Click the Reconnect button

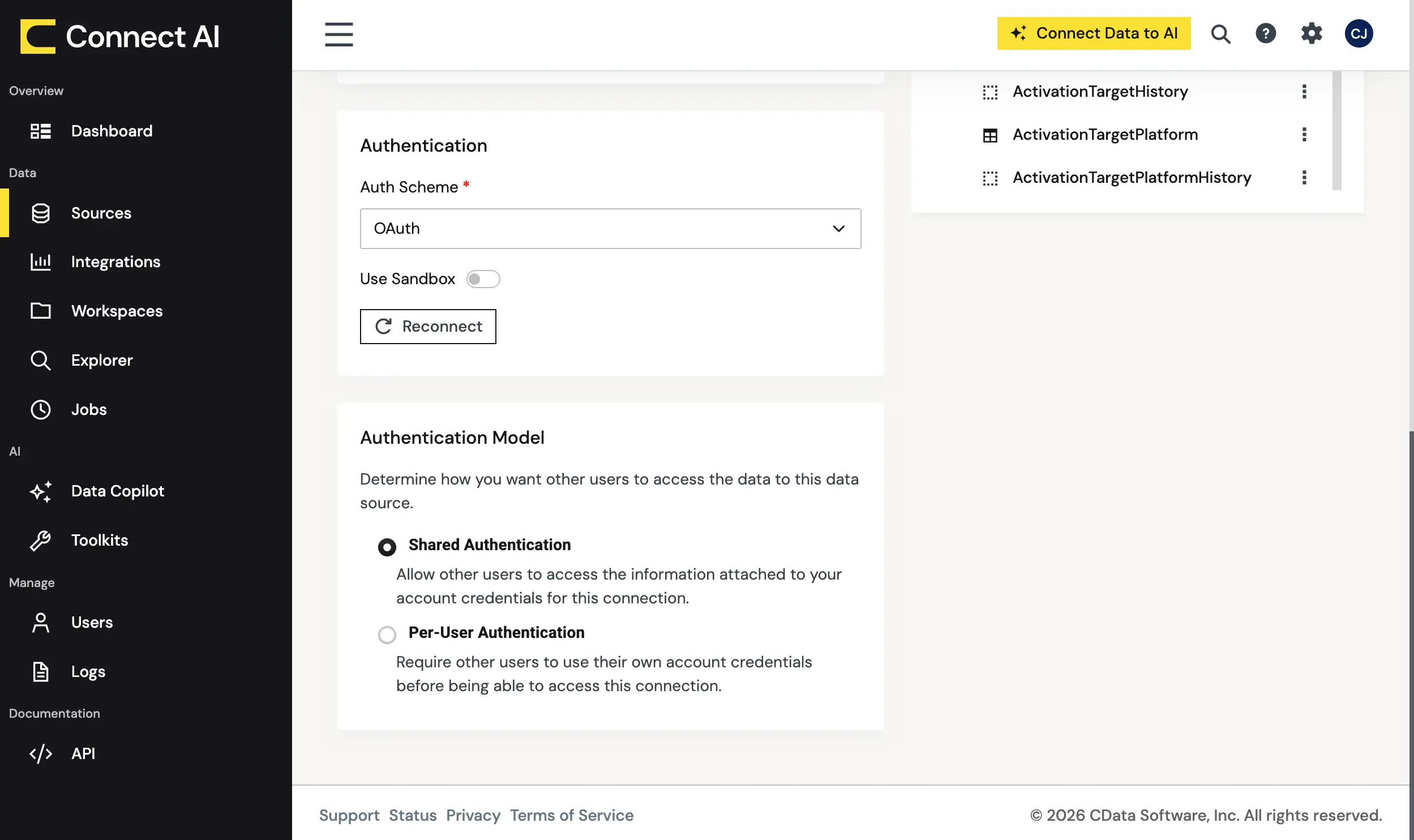[428, 327]
